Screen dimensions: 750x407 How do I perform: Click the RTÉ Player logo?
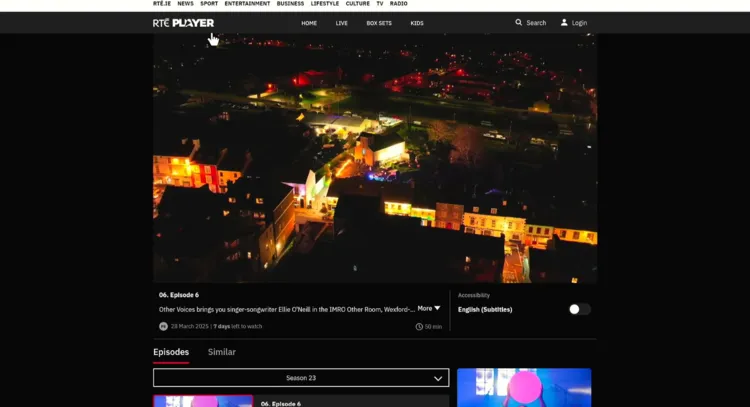click(183, 23)
